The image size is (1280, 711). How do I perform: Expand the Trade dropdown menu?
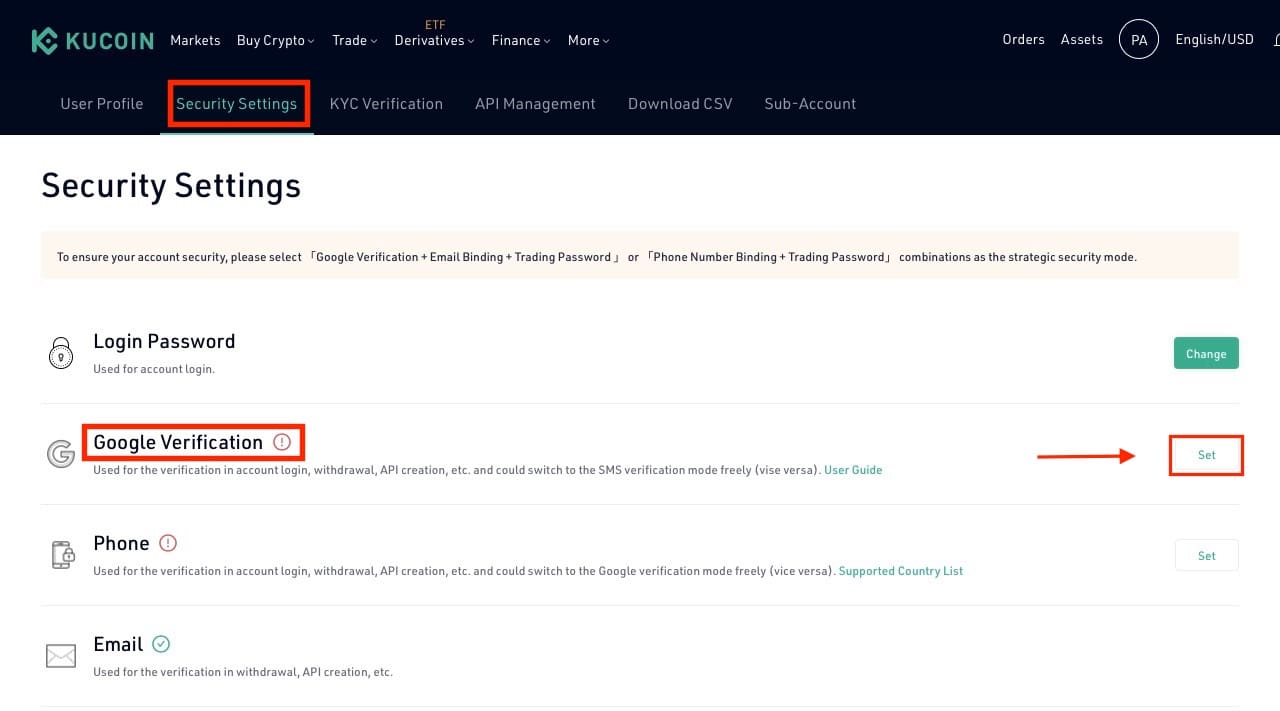(354, 40)
